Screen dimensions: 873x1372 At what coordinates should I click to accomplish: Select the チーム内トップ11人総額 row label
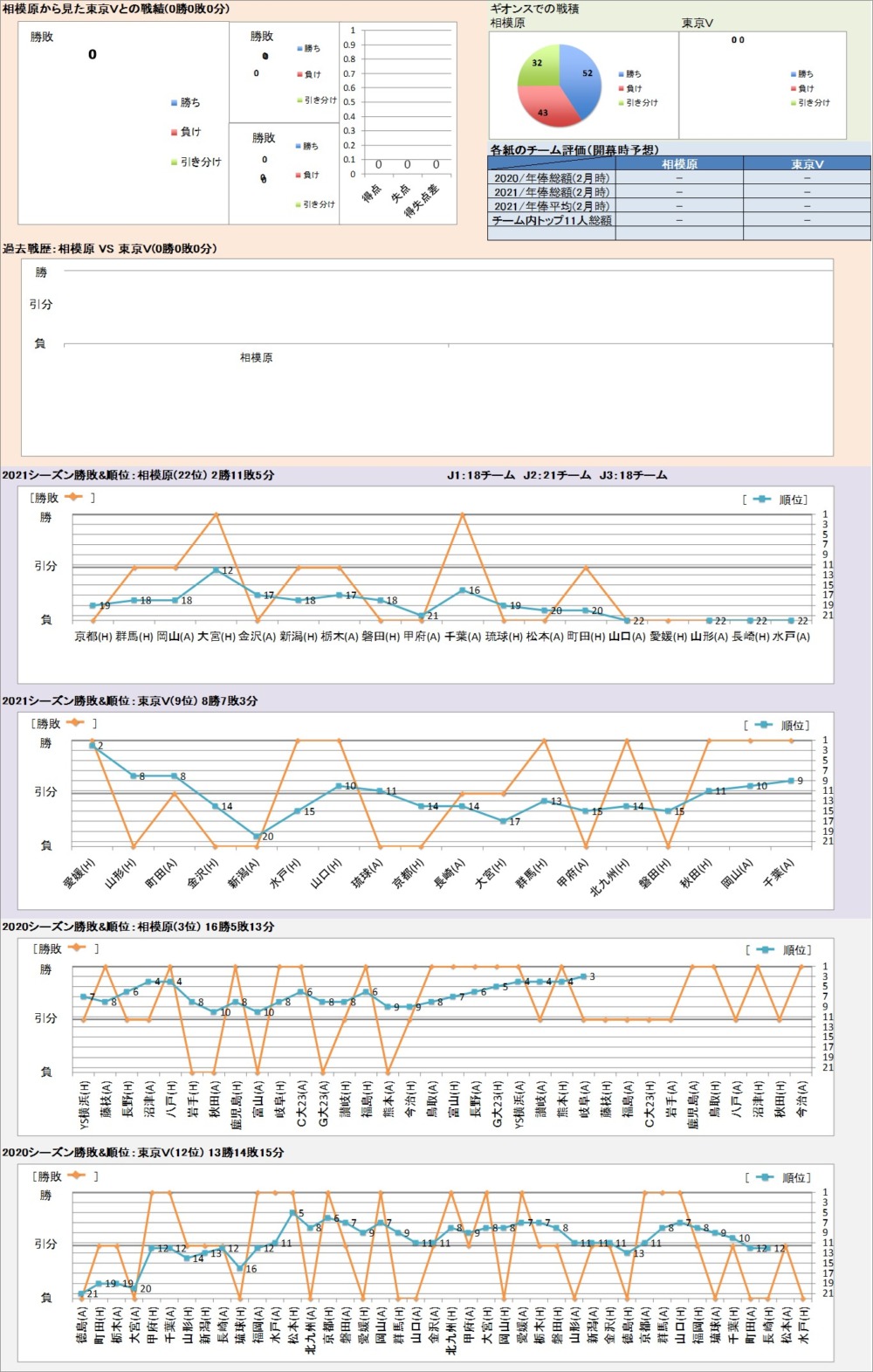pyautogui.click(x=552, y=221)
